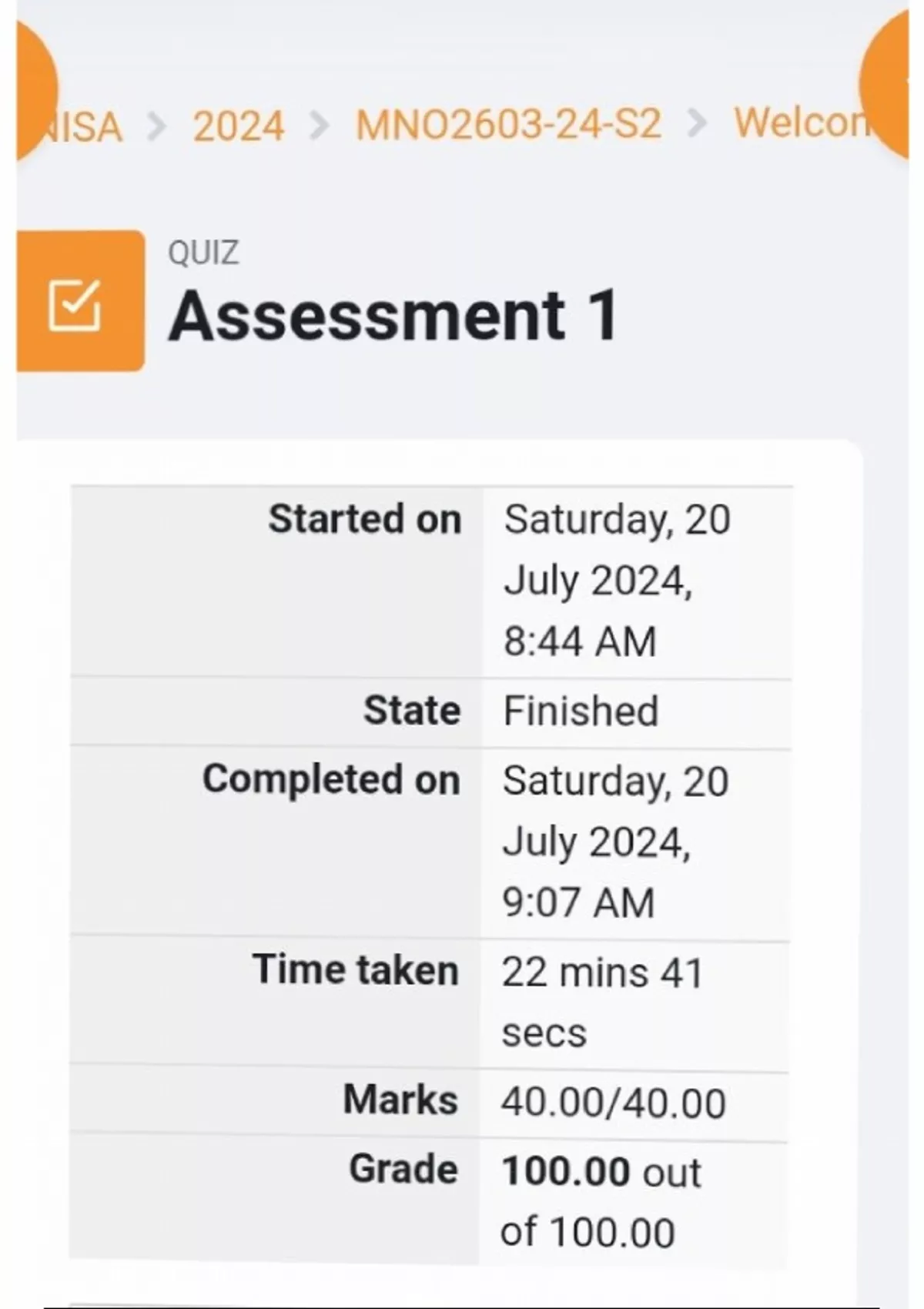Click the State row label
This screenshot has width=924, height=1309.
pyautogui.click(x=412, y=710)
